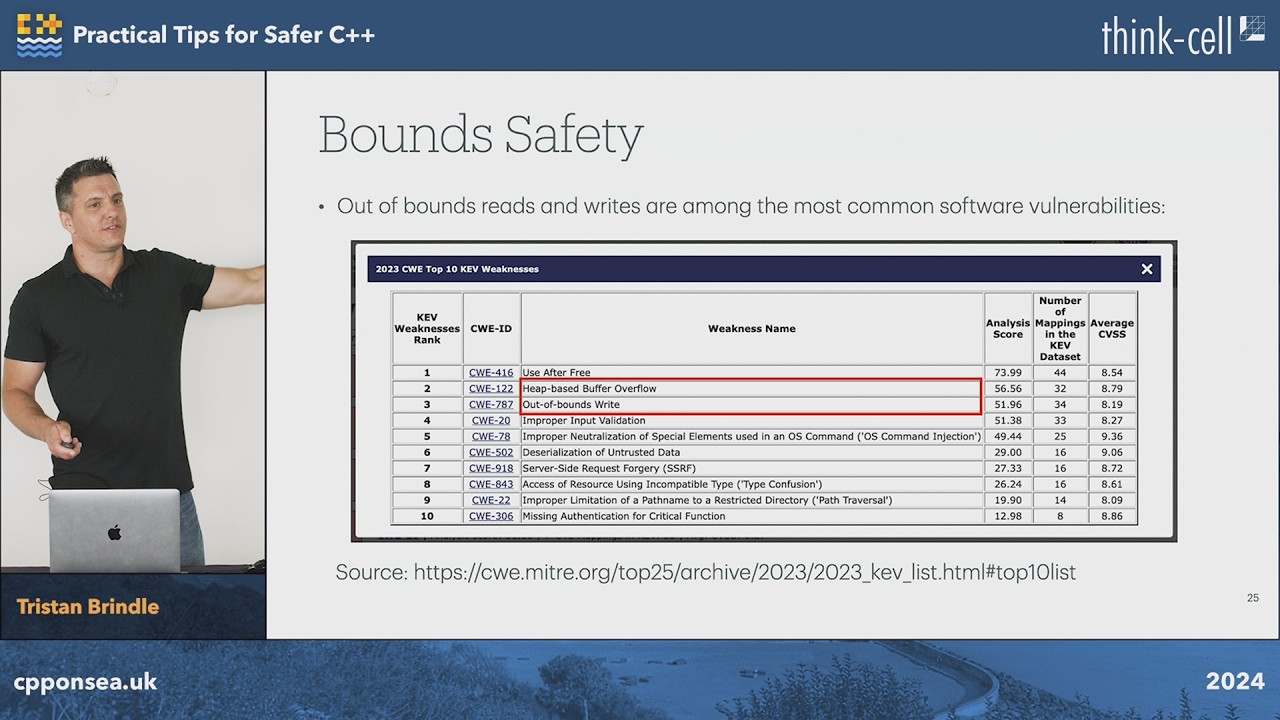
Task: Click the think-cell logo
Action: pyautogui.click(x=1183, y=35)
